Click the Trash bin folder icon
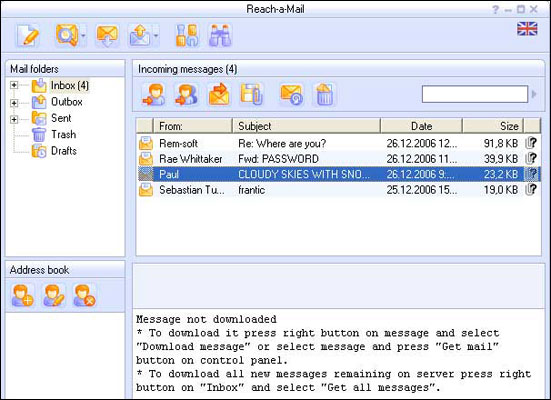Viewport: 551px width, 400px height. point(39,135)
